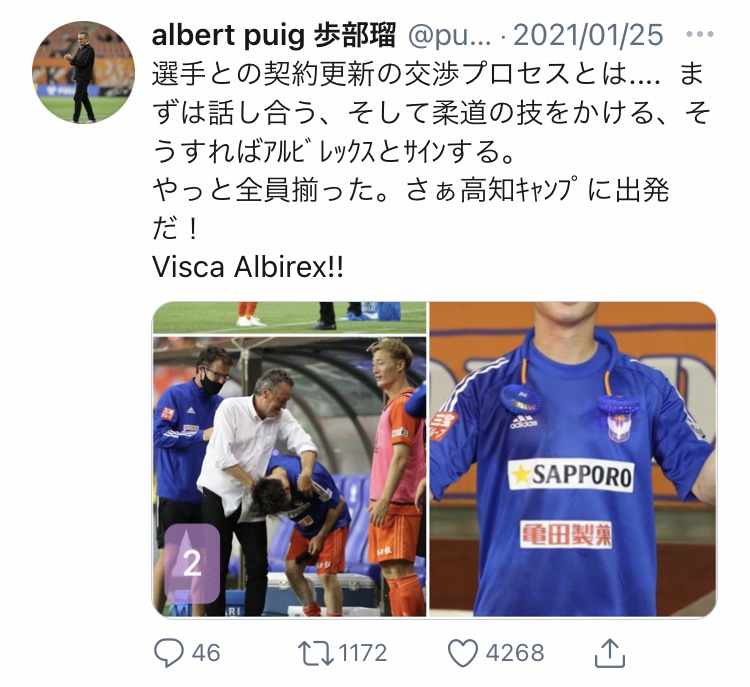Tap the purple badge numbered 2

pos(192,563)
